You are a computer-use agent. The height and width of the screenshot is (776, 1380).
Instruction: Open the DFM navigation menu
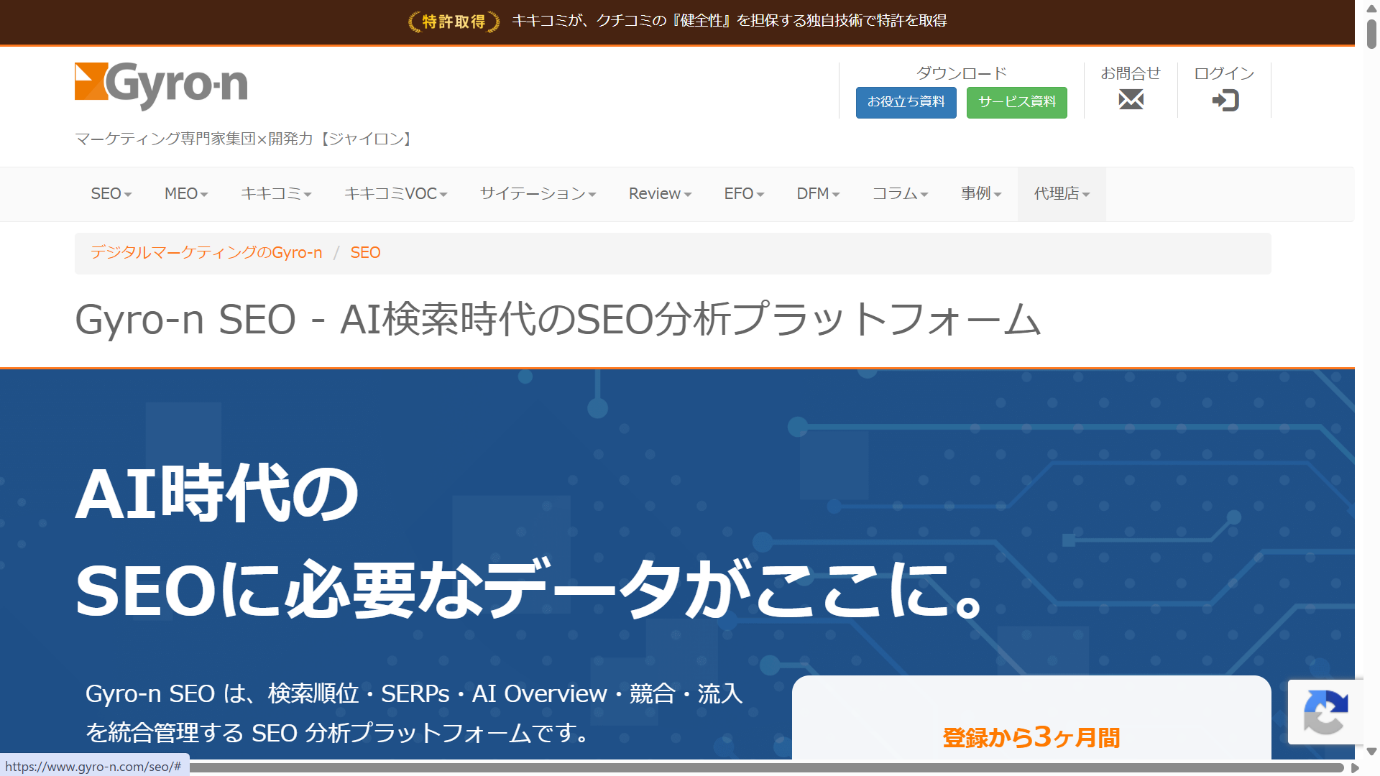click(x=818, y=194)
